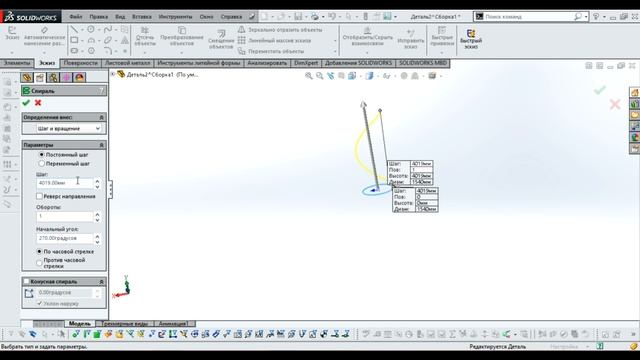
Task: Switch to the Элементы tab
Action: pos(17,63)
